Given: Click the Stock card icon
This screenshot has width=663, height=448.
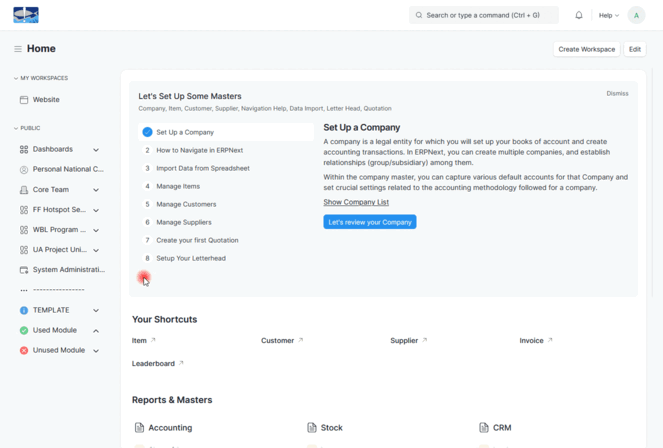Looking at the screenshot, I should point(312,427).
